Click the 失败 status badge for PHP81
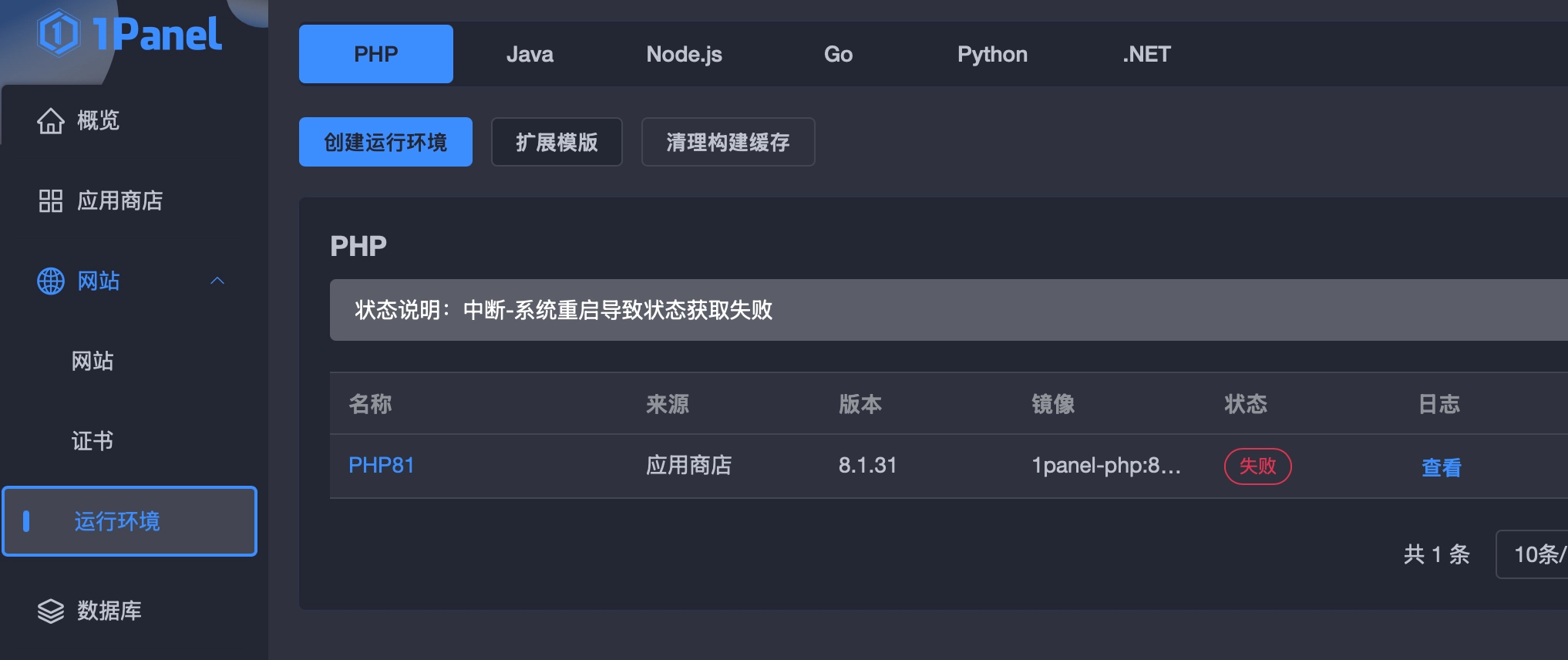Image resolution: width=1568 pixels, height=660 pixels. (x=1257, y=466)
